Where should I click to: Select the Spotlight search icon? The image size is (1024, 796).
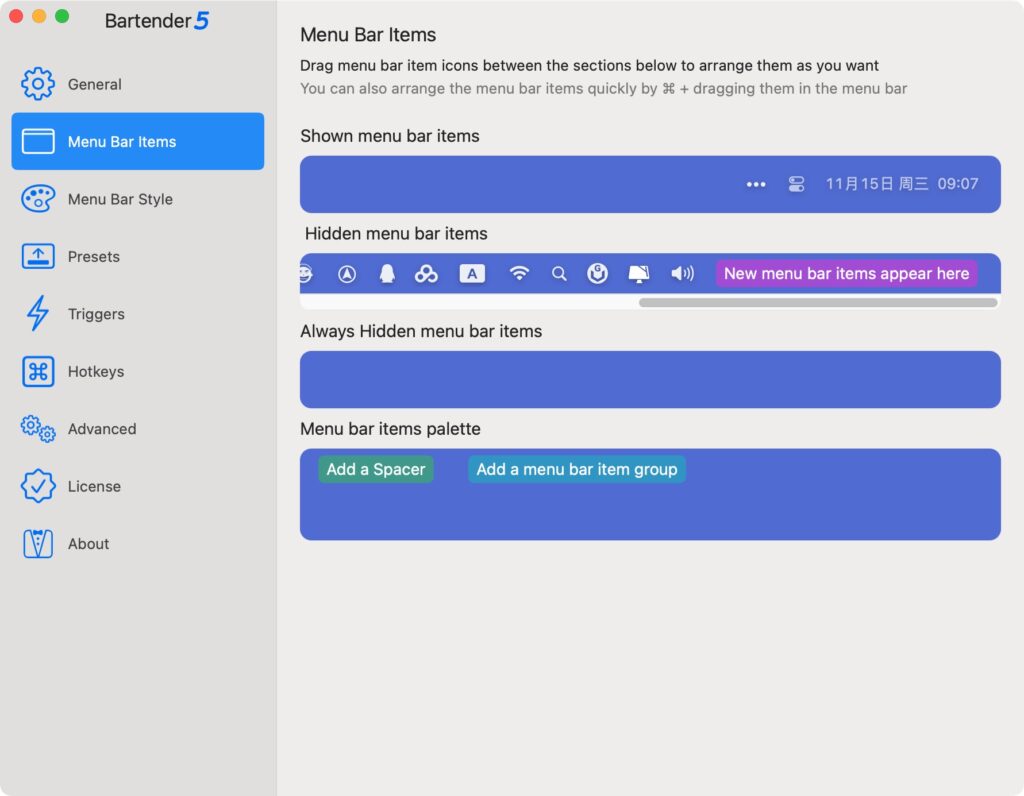pos(559,273)
